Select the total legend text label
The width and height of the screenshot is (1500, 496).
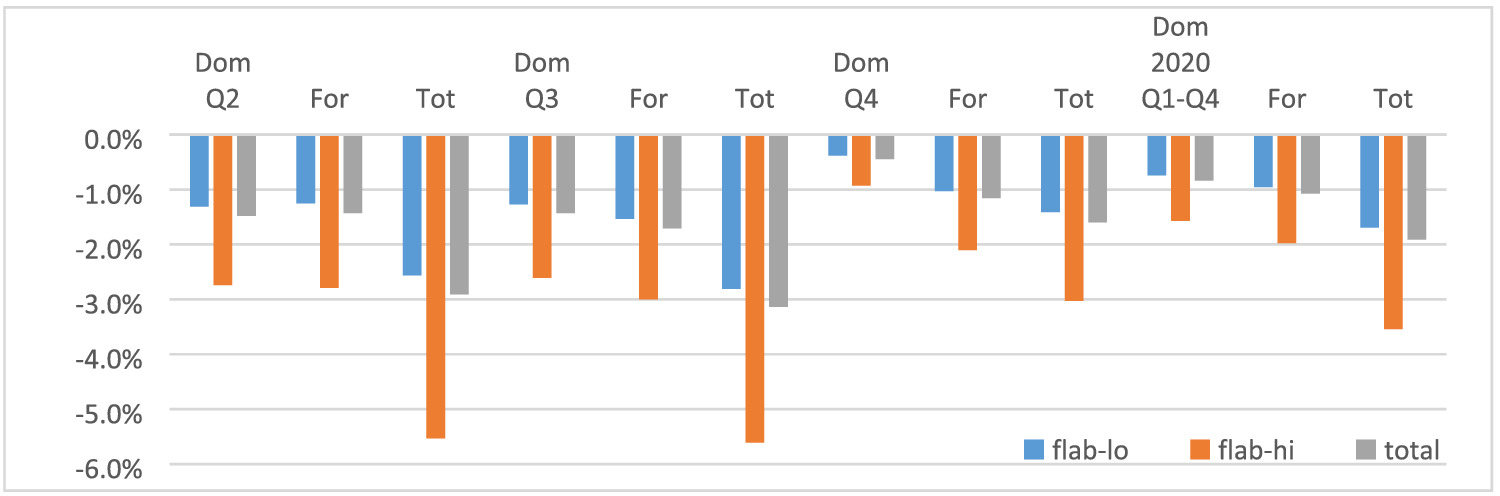[1412, 450]
